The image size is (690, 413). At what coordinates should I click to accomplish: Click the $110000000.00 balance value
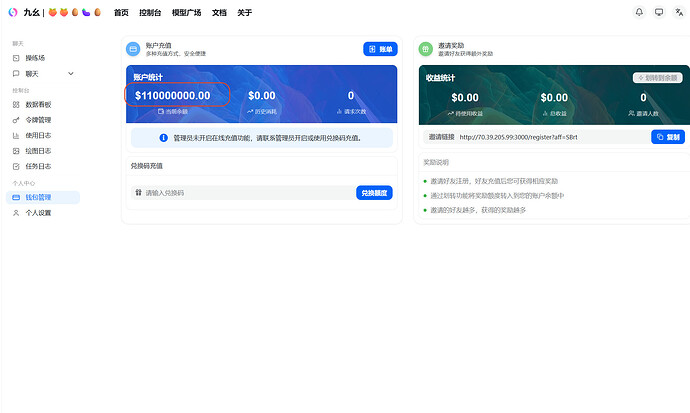click(172, 95)
